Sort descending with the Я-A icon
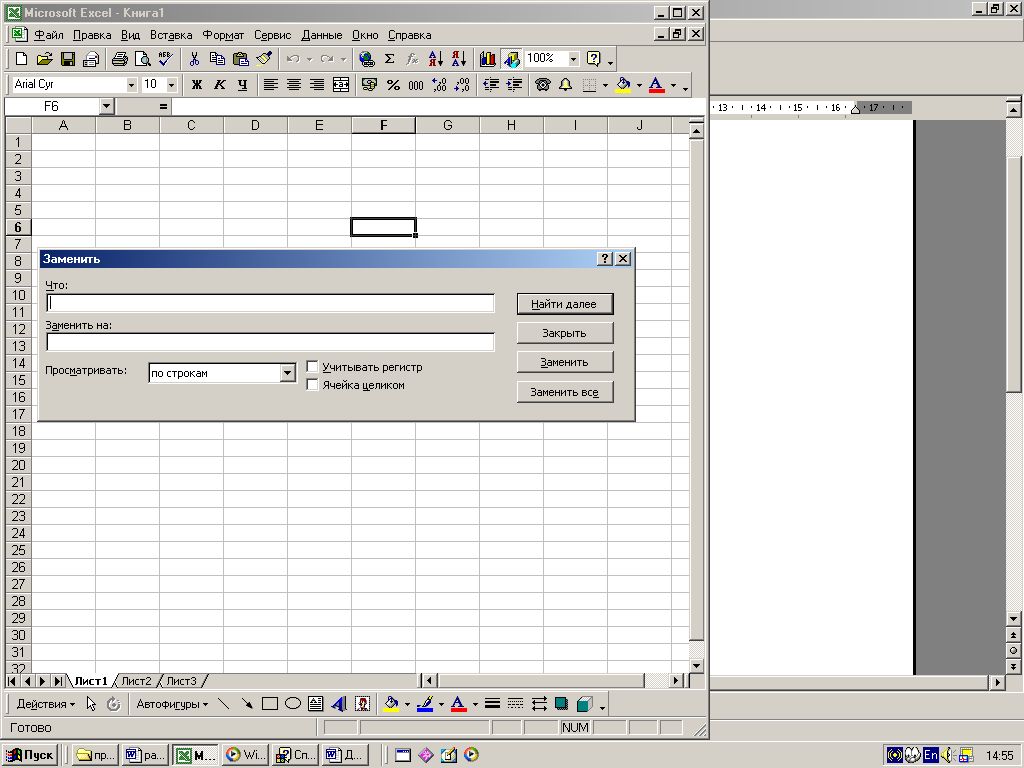 [x=459, y=59]
